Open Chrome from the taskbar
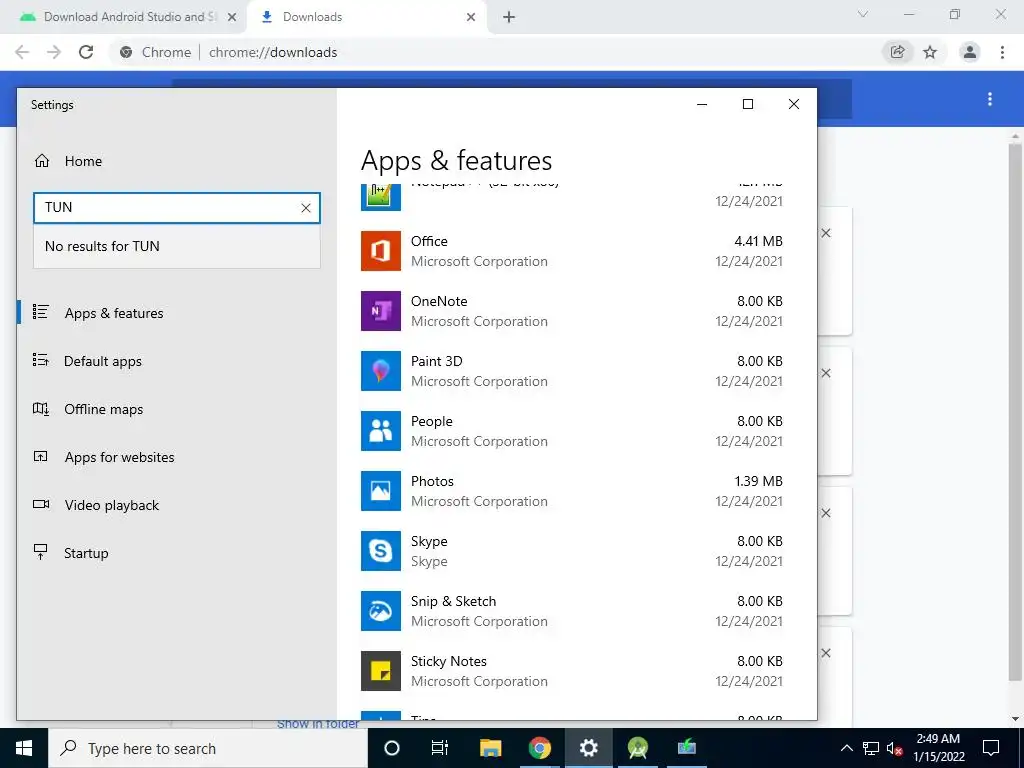This screenshot has width=1024, height=768. pyautogui.click(x=539, y=748)
